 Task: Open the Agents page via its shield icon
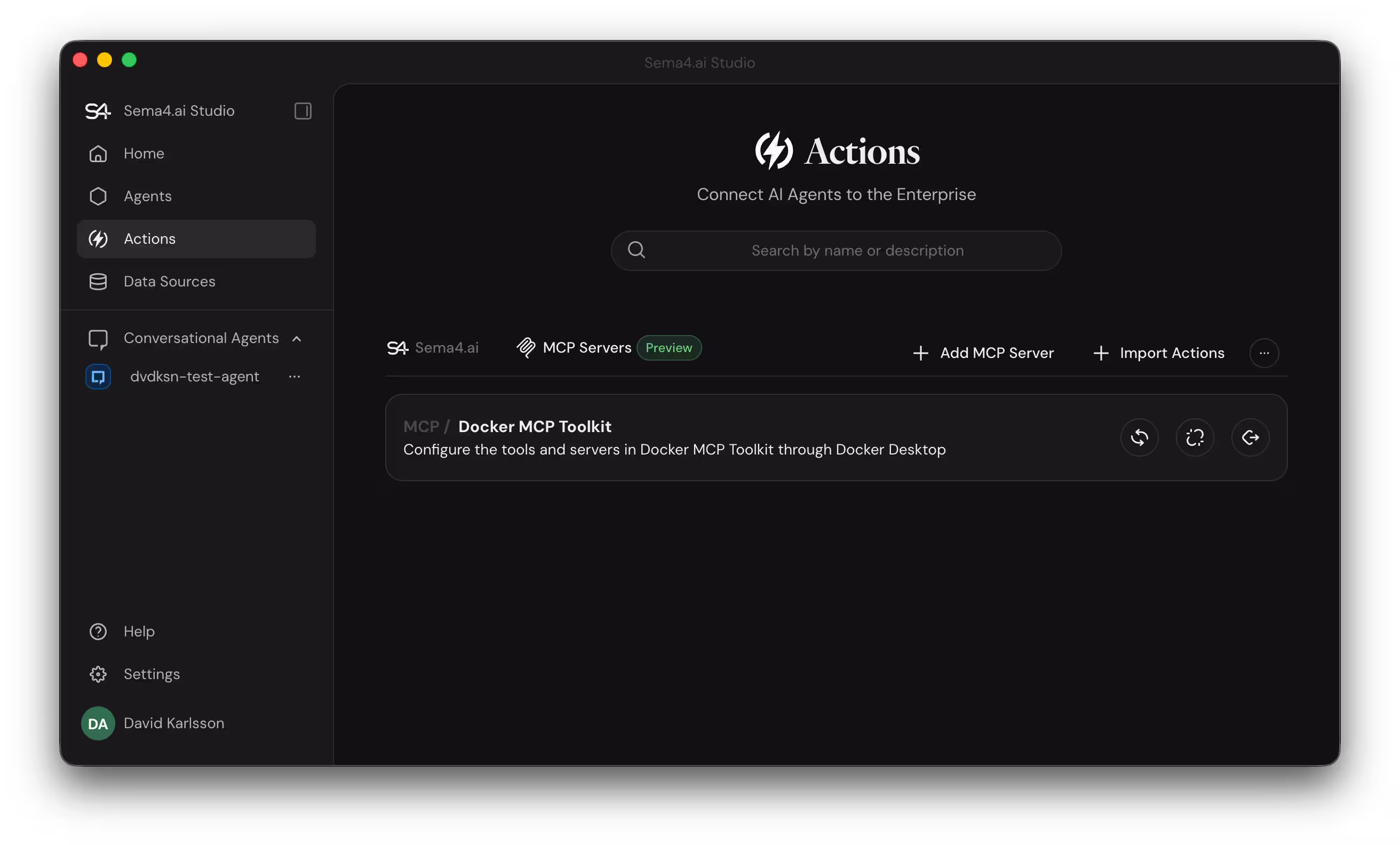click(98, 196)
